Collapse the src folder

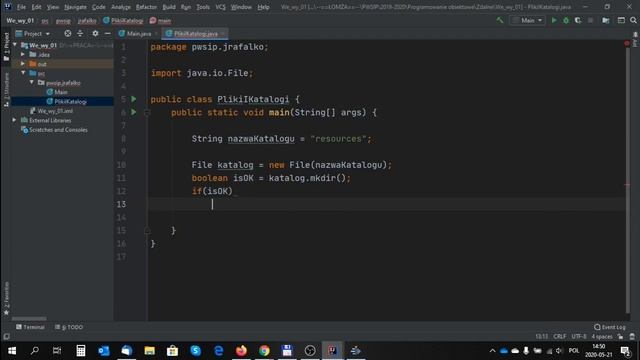point(23,73)
